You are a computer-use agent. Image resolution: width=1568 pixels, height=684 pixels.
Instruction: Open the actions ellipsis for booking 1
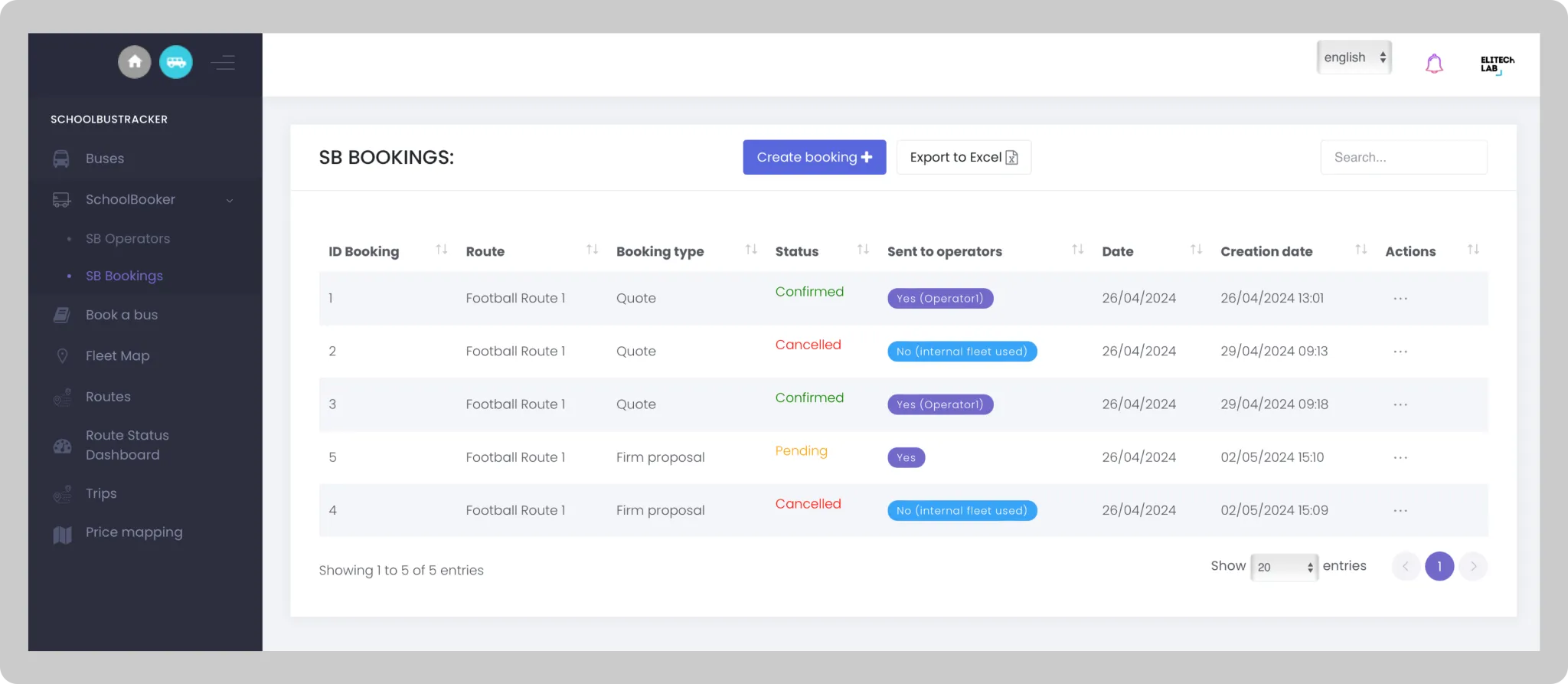pos(1400,298)
